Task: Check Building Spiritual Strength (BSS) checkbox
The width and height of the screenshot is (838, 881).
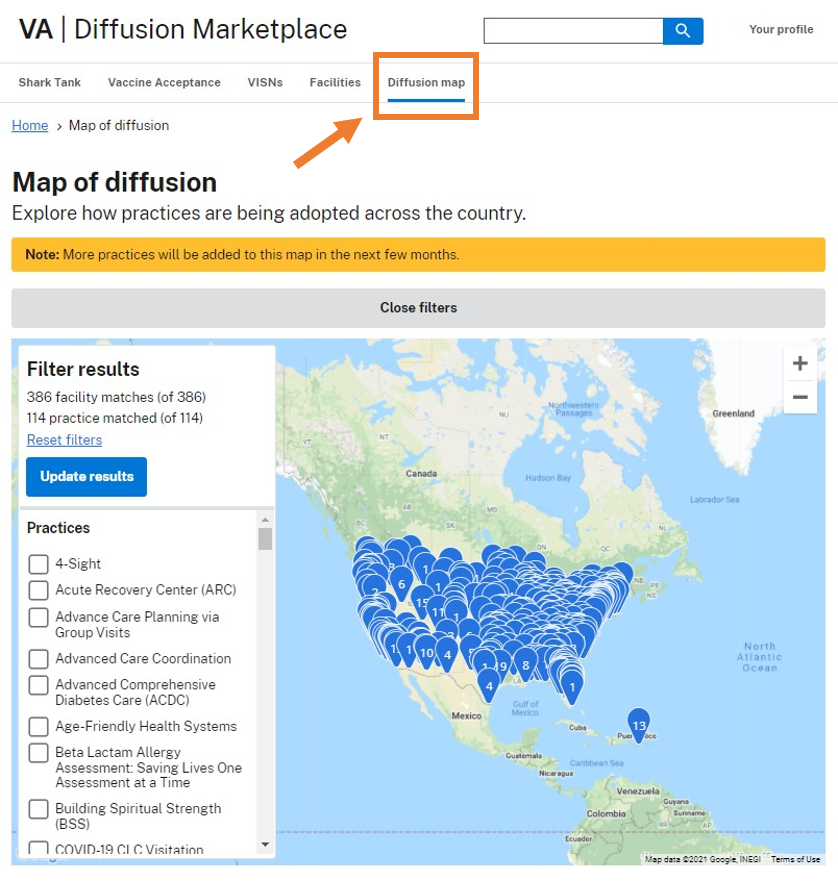Action: (x=38, y=809)
